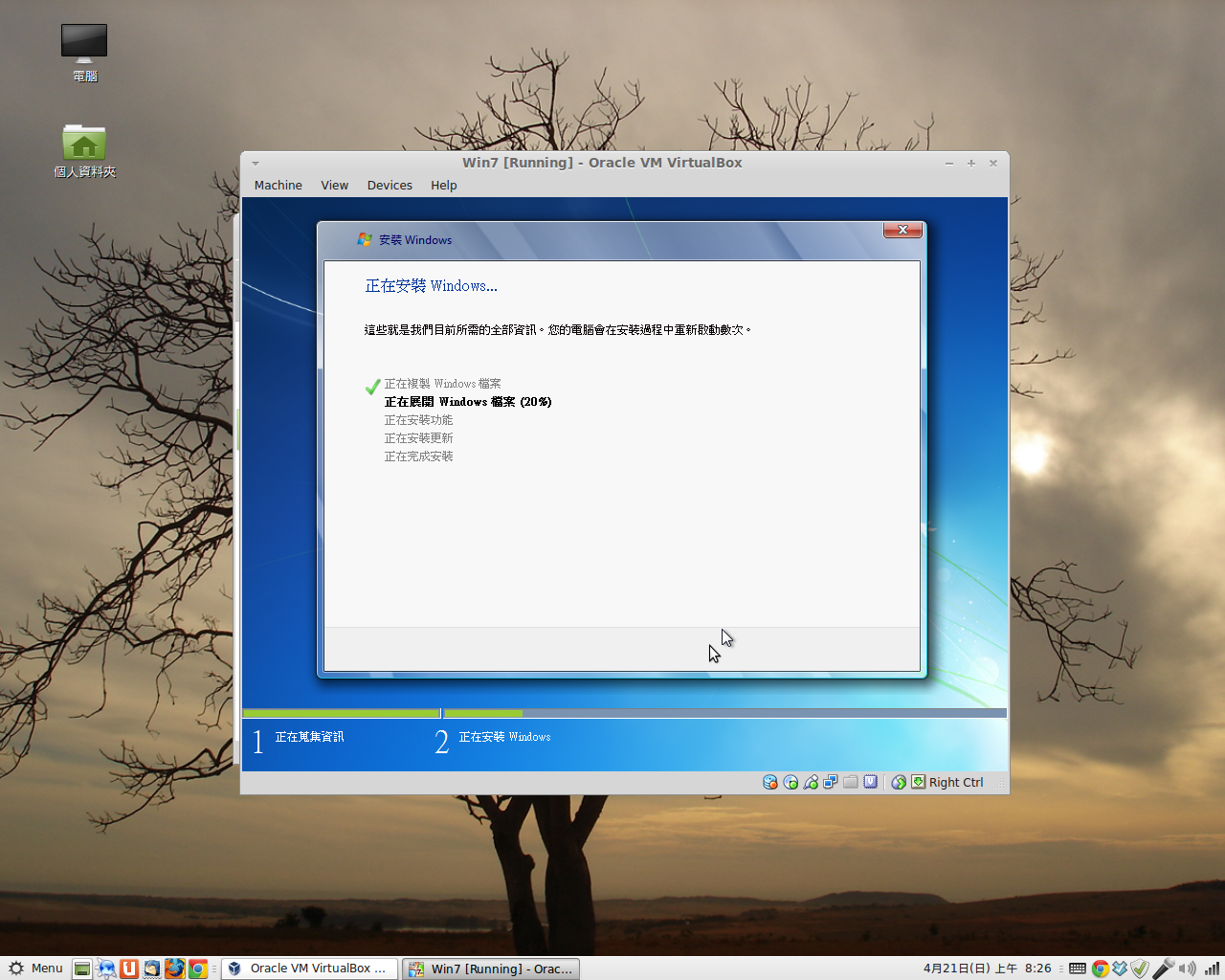Open the View menu in VirtualBox
The width and height of the screenshot is (1225, 980).
[x=334, y=186]
